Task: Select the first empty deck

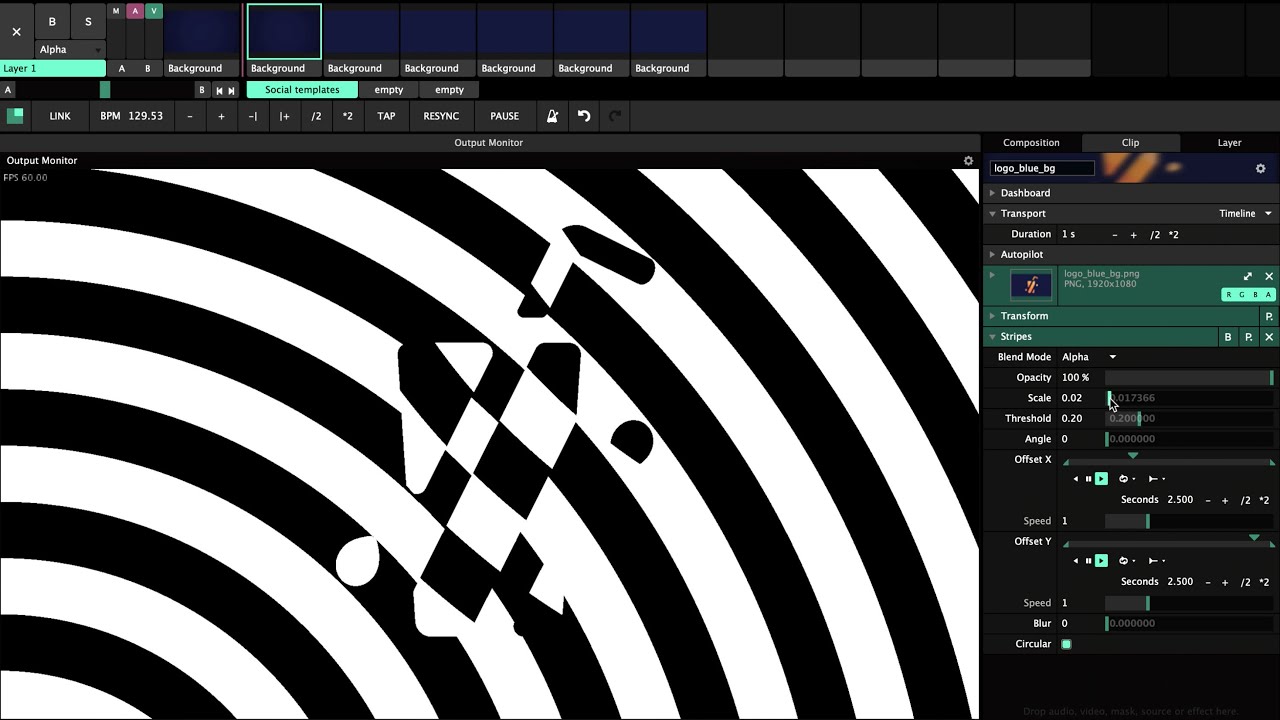Action: coord(389,90)
